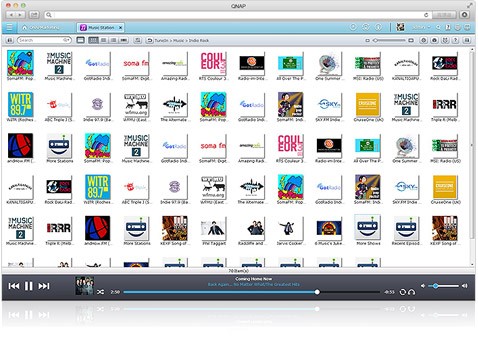Click inside the Search field
This screenshot has height=360, width=478.
tap(40, 40)
